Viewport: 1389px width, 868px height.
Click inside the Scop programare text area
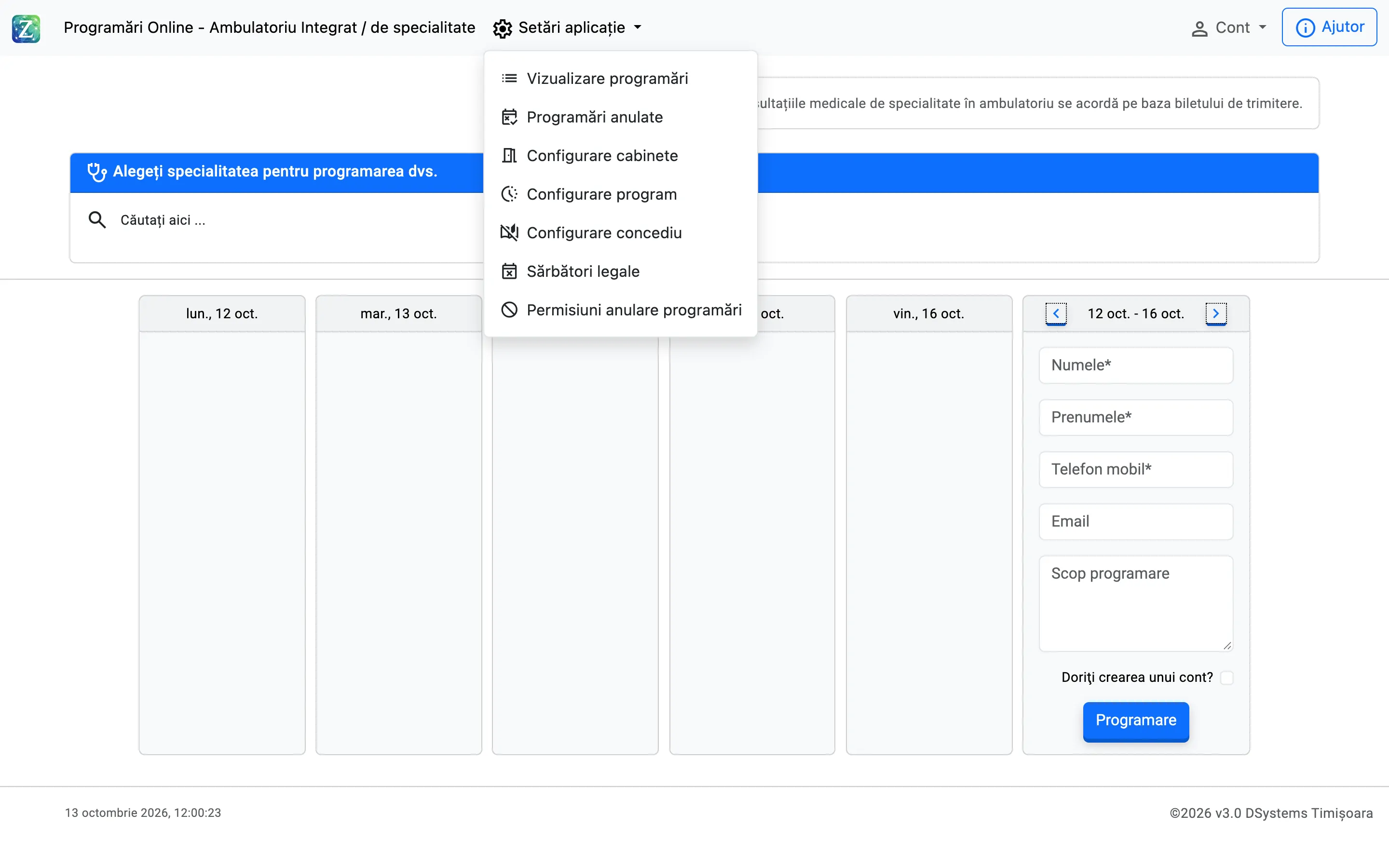click(1136, 603)
